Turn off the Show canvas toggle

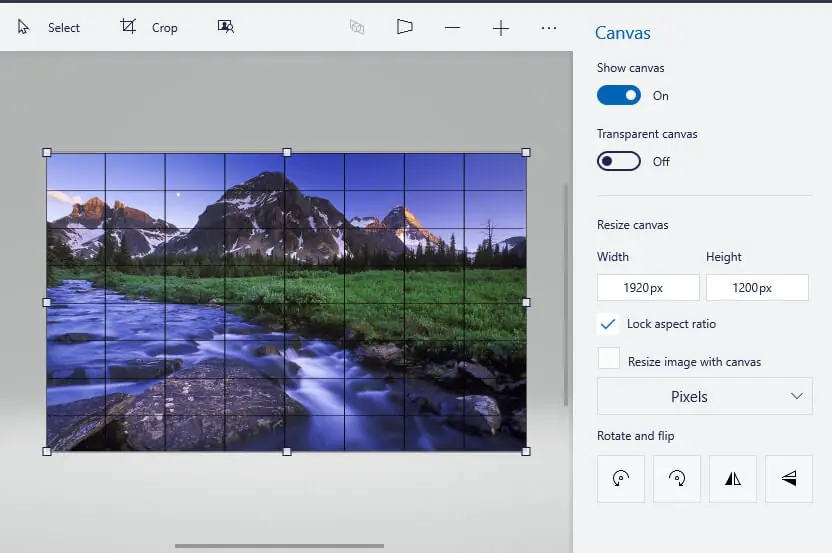tap(619, 96)
